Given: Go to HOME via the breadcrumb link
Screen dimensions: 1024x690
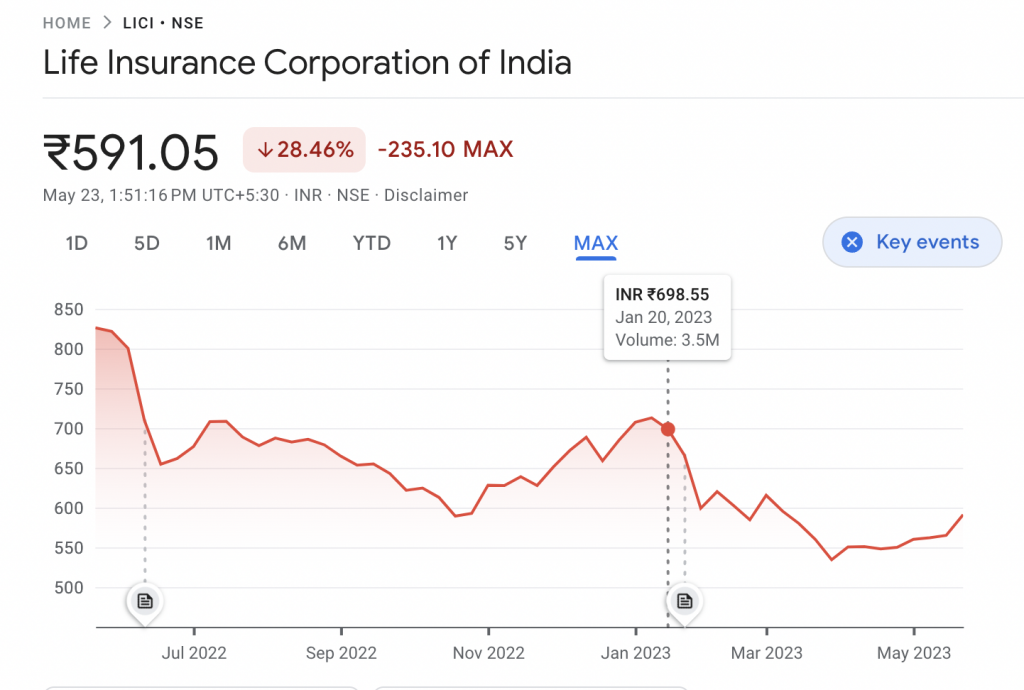Looking at the screenshot, I should pos(66,22).
